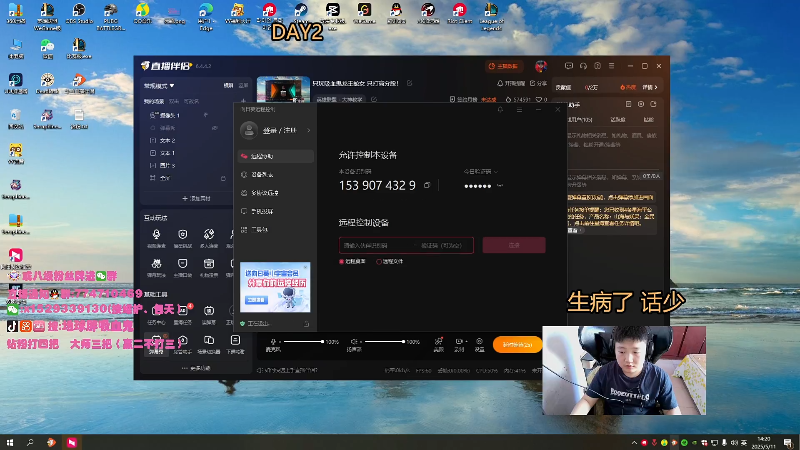Toggle the lock on the full-screen source
Viewport: 800px width, 450px height.
pyautogui.click(x=223, y=178)
